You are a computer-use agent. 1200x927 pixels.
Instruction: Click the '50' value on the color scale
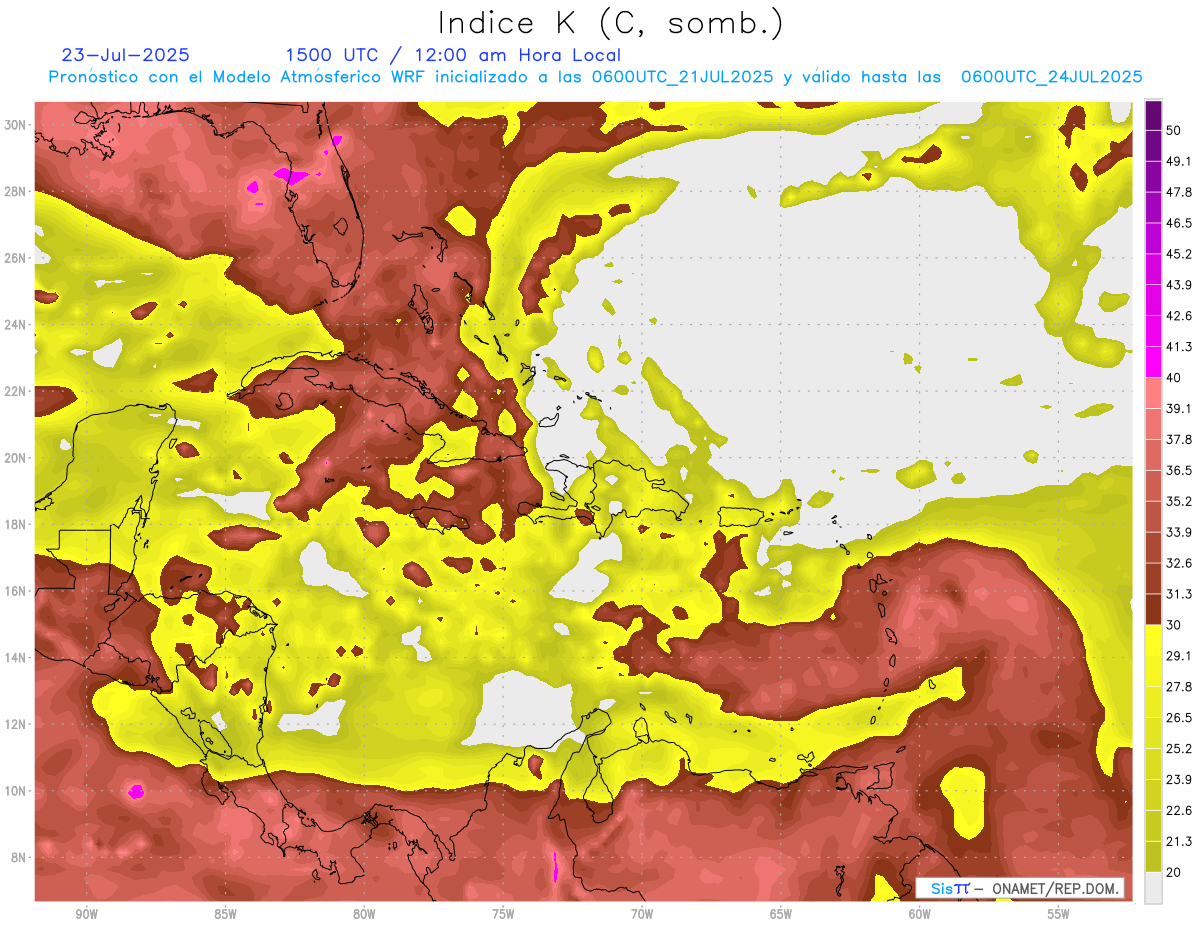[1174, 132]
